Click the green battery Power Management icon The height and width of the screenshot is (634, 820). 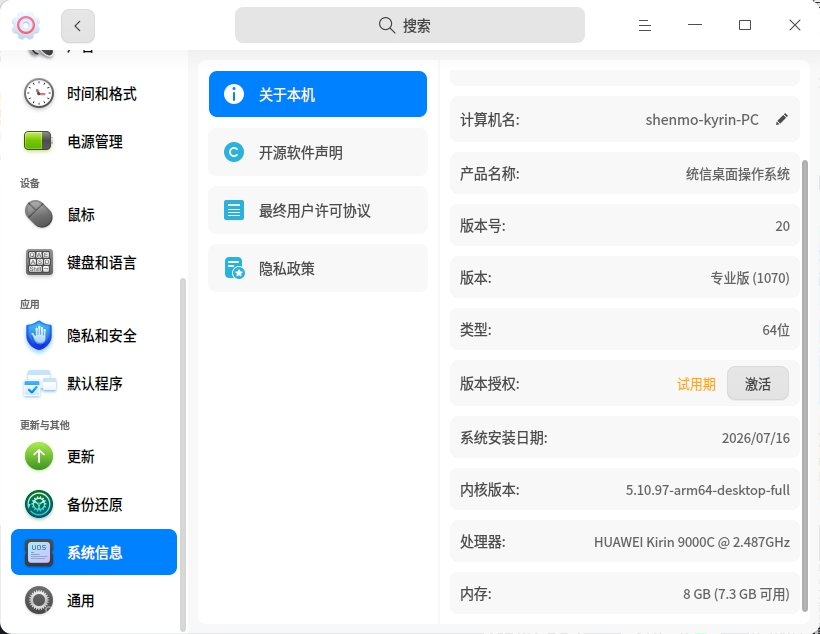(x=38, y=141)
